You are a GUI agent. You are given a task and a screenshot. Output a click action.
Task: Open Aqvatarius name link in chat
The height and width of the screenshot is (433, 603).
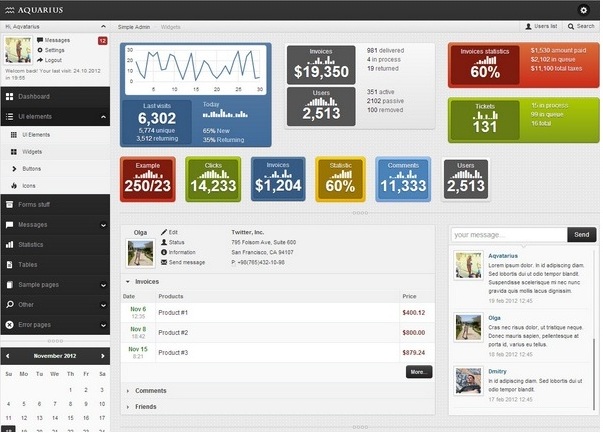point(503,256)
